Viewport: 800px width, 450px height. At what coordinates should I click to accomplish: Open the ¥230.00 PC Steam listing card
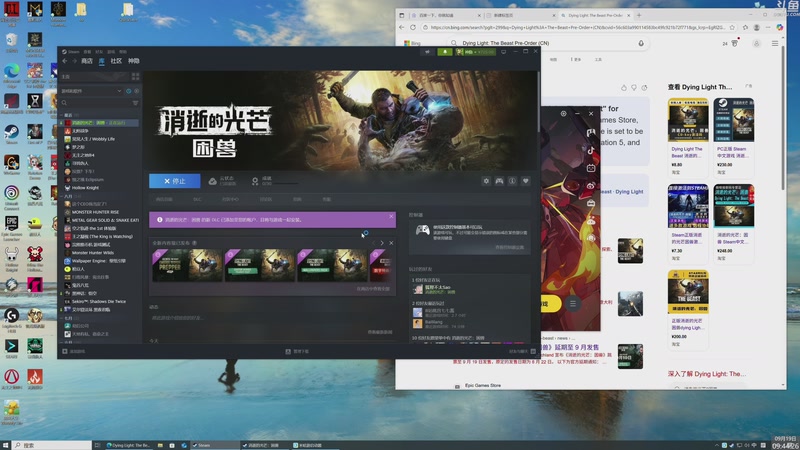click(734, 137)
